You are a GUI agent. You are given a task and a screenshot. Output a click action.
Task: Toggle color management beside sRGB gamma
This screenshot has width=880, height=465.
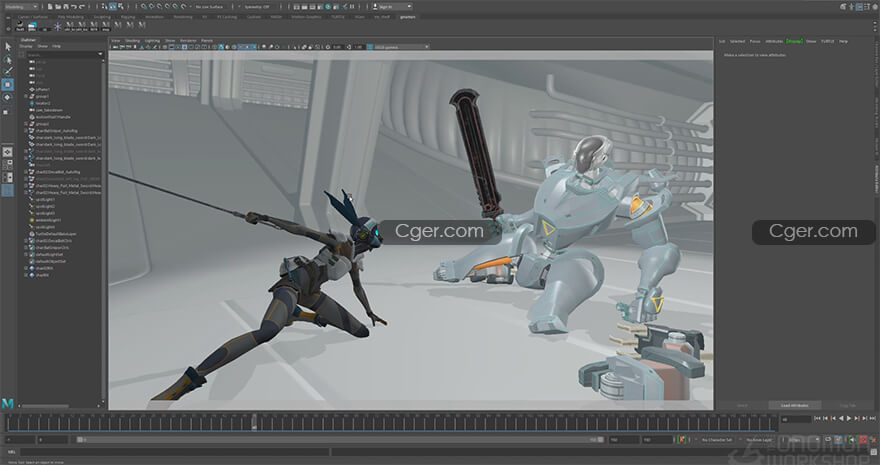click(x=369, y=47)
